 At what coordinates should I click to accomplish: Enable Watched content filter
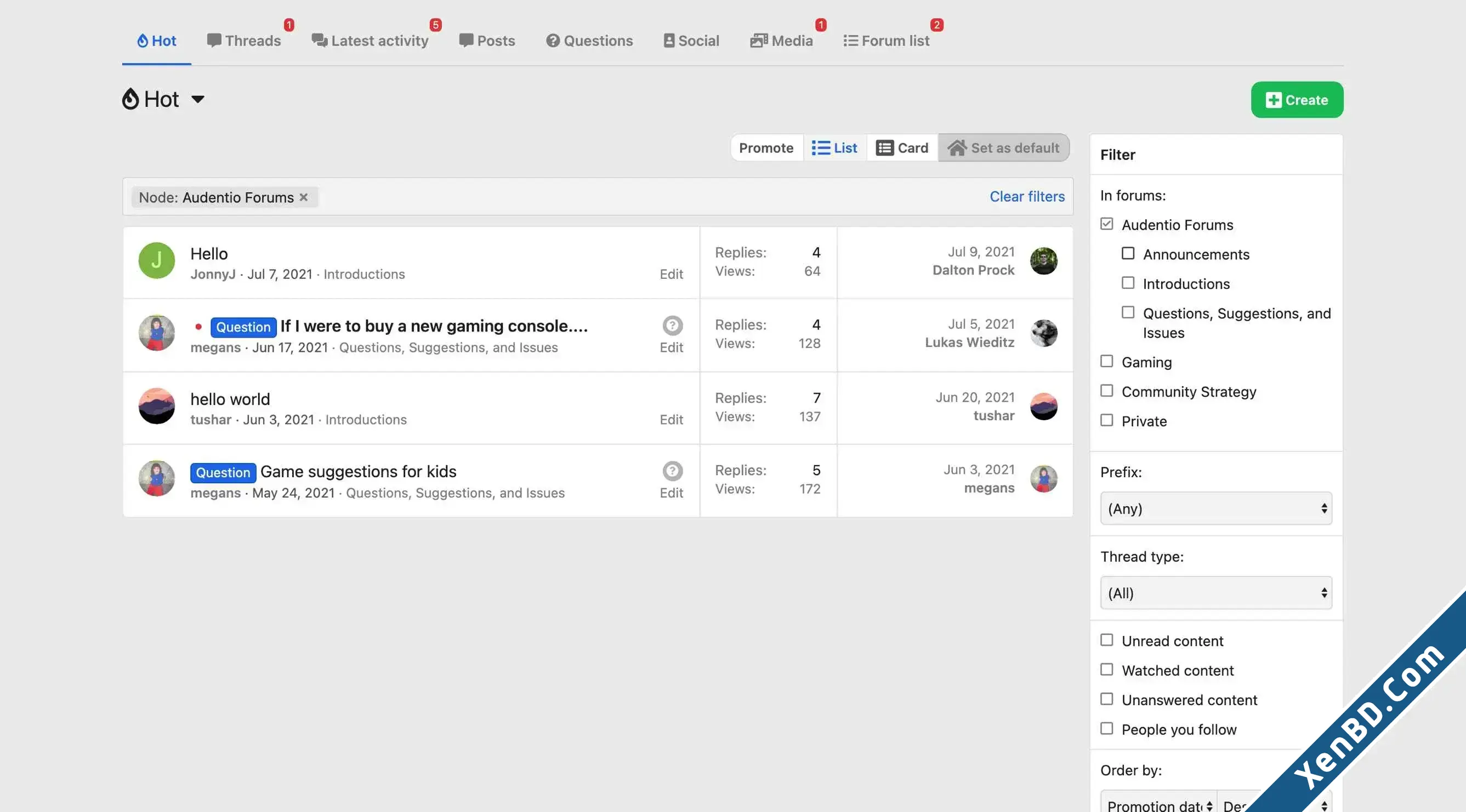(1106, 670)
